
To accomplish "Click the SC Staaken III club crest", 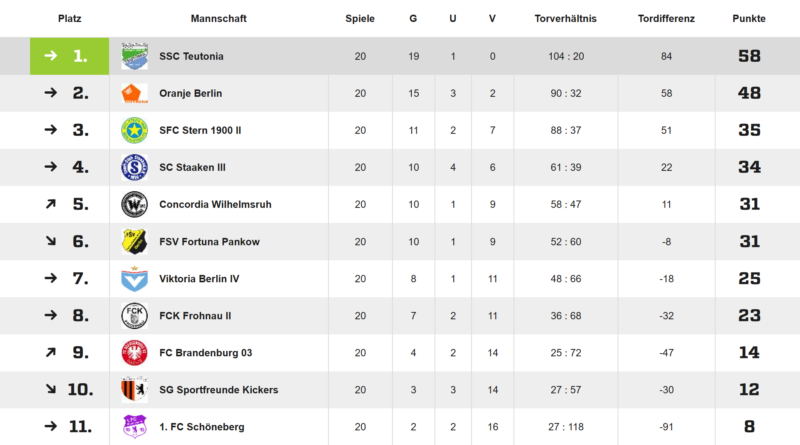I will tap(134, 167).
